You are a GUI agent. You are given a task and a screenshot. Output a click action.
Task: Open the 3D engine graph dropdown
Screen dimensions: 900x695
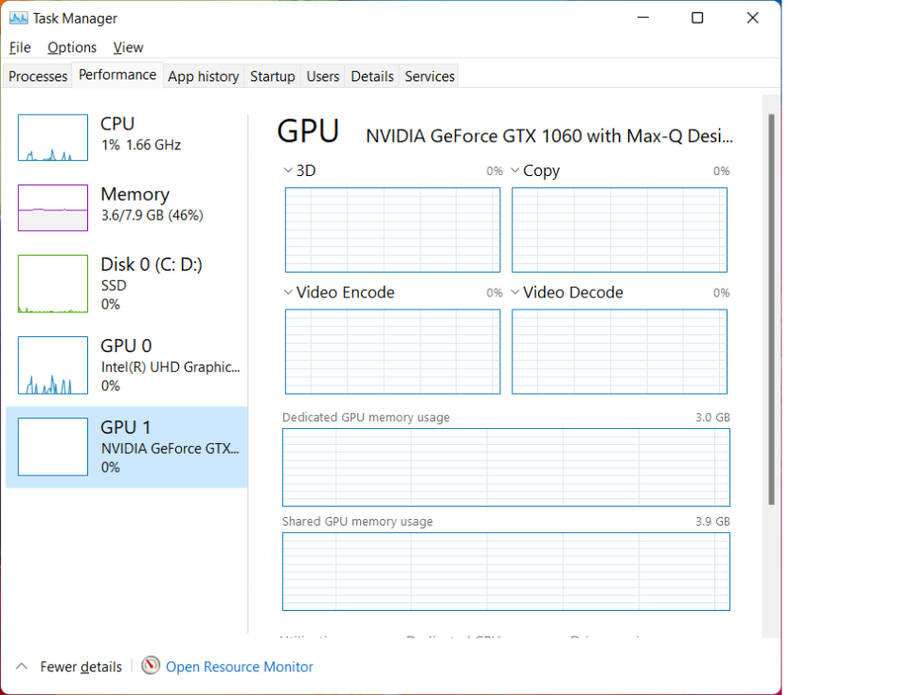(288, 171)
